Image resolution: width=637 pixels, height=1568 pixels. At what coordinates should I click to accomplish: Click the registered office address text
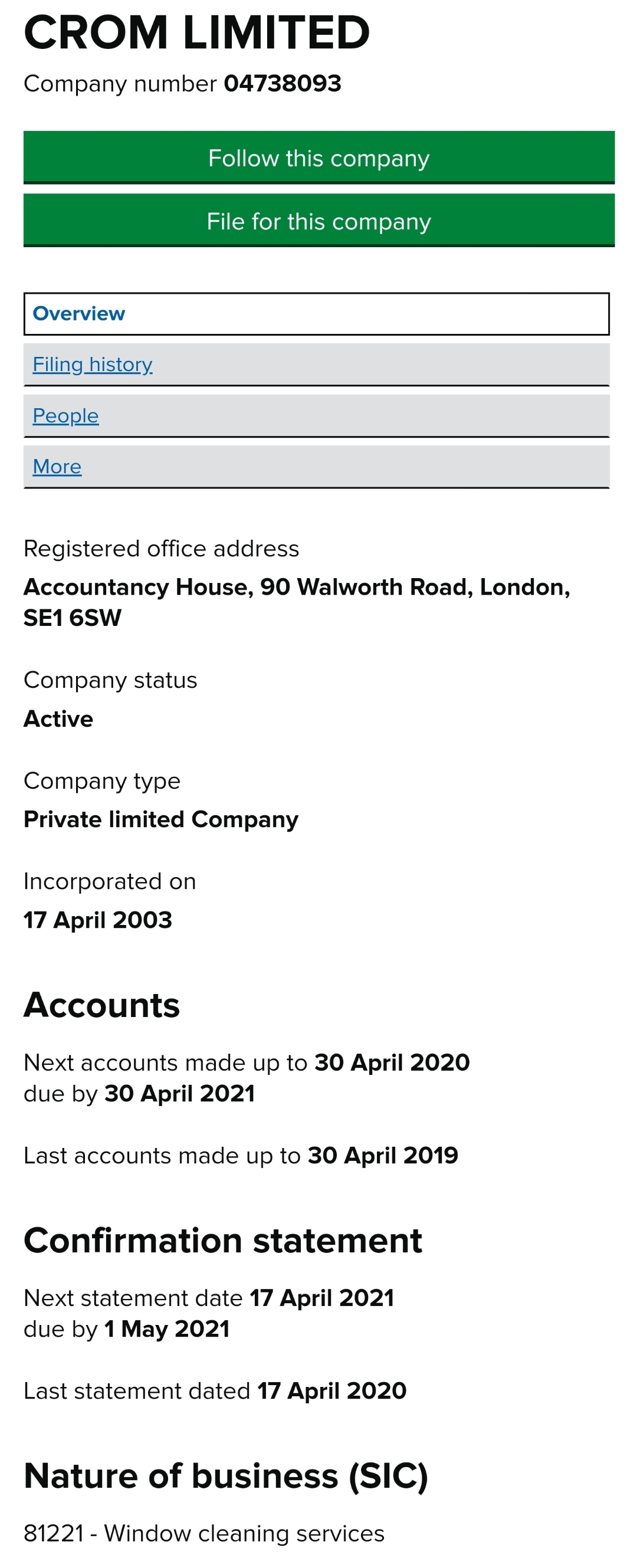297,602
